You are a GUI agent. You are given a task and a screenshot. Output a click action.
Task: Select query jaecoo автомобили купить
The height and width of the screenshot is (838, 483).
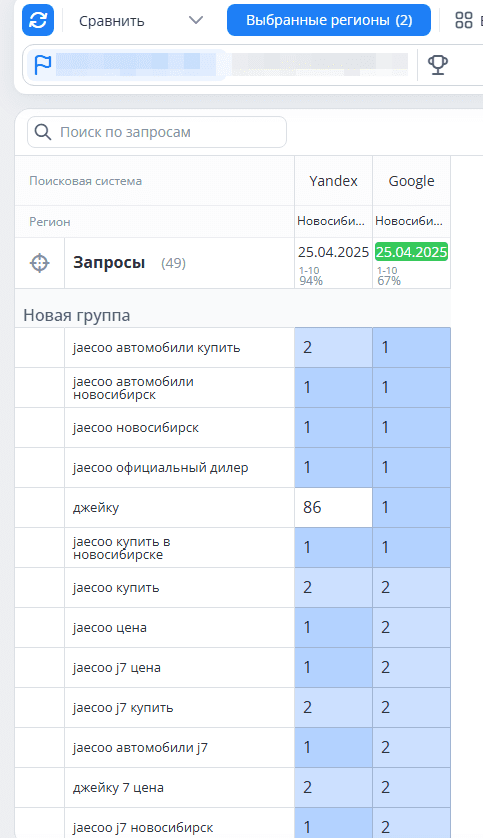pyautogui.click(x=157, y=347)
